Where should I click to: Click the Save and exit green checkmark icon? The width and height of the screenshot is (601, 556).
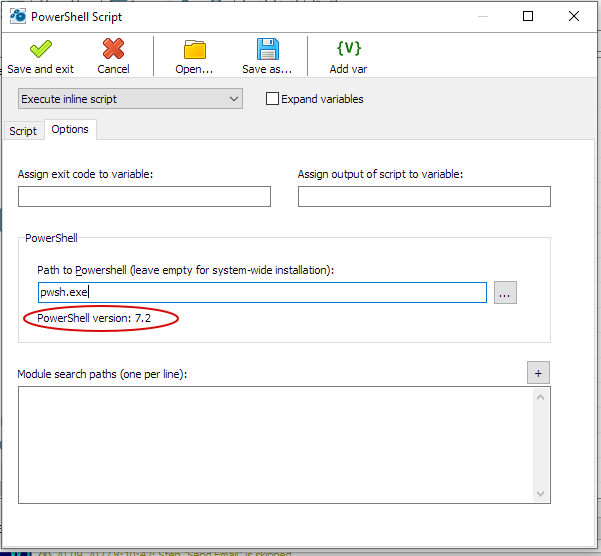tap(40, 50)
